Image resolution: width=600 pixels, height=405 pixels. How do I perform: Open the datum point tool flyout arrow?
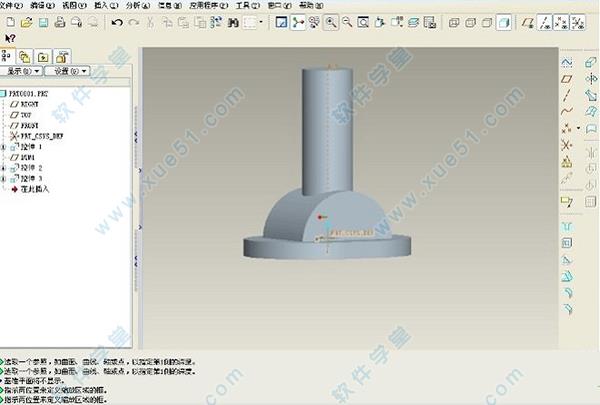click(578, 128)
